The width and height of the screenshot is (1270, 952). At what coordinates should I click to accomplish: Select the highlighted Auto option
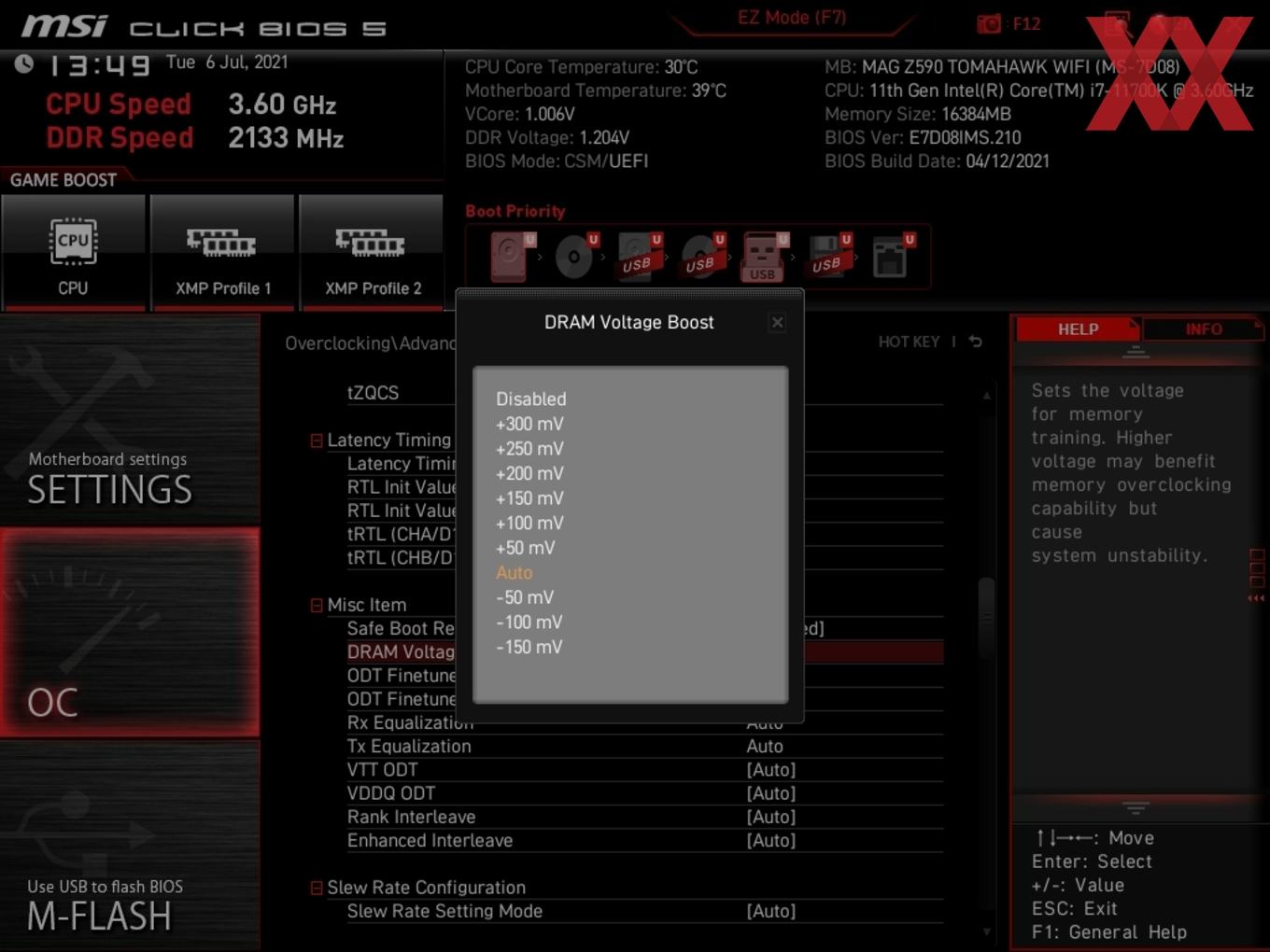(514, 572)
